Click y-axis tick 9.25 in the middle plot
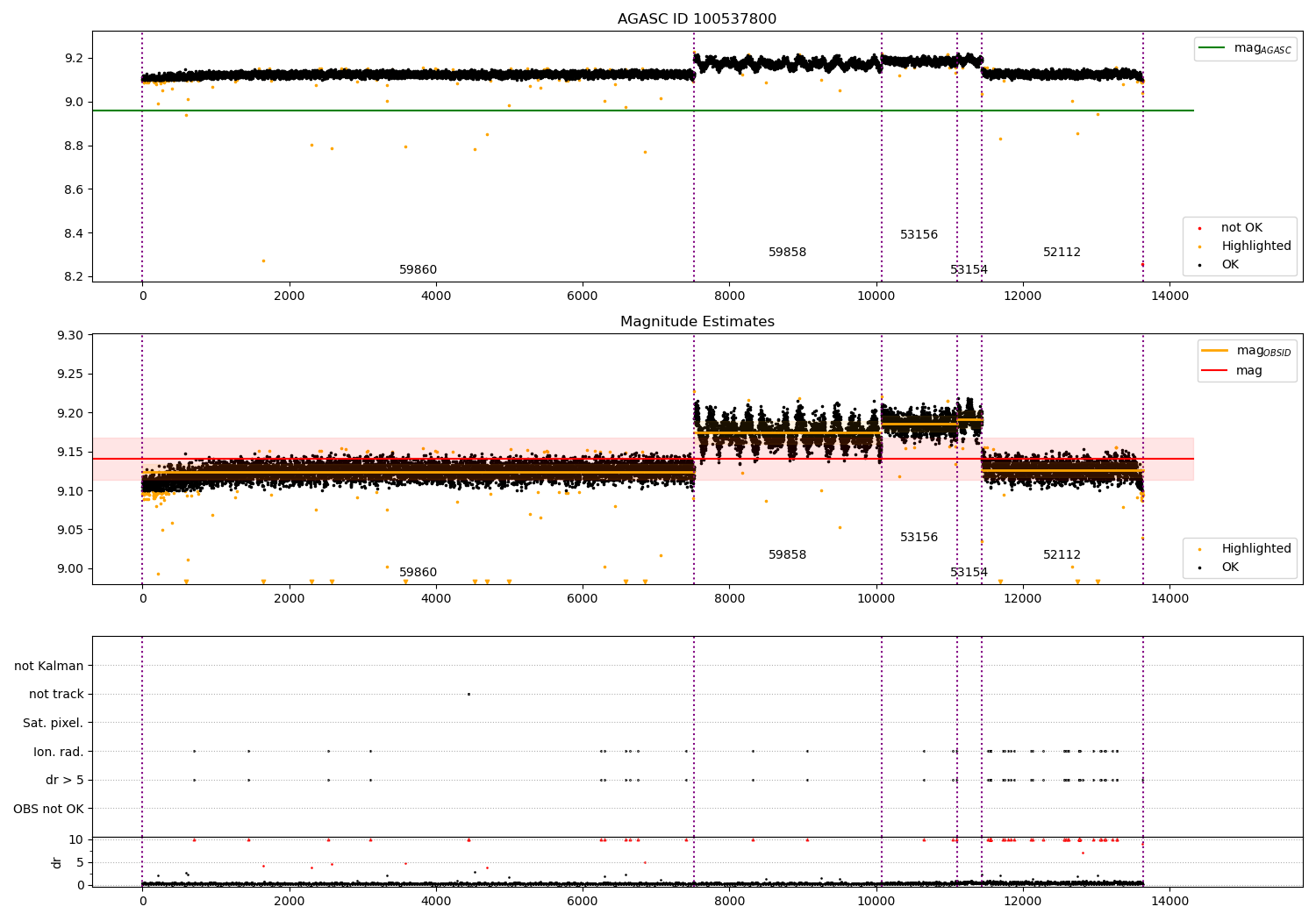 pyautogui.click(x=70, y=375)
